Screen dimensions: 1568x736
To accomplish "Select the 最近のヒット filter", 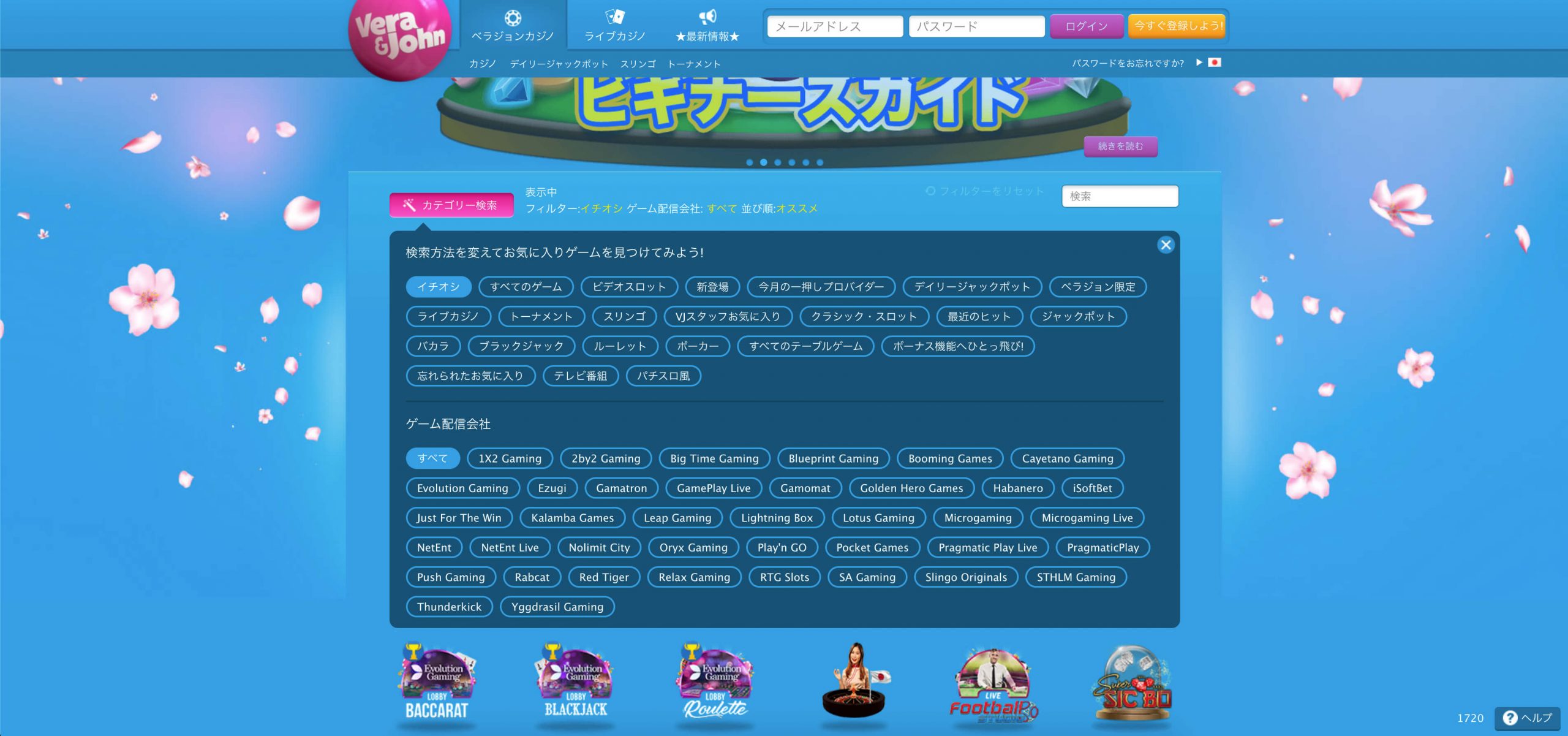I will click(979, 316).
